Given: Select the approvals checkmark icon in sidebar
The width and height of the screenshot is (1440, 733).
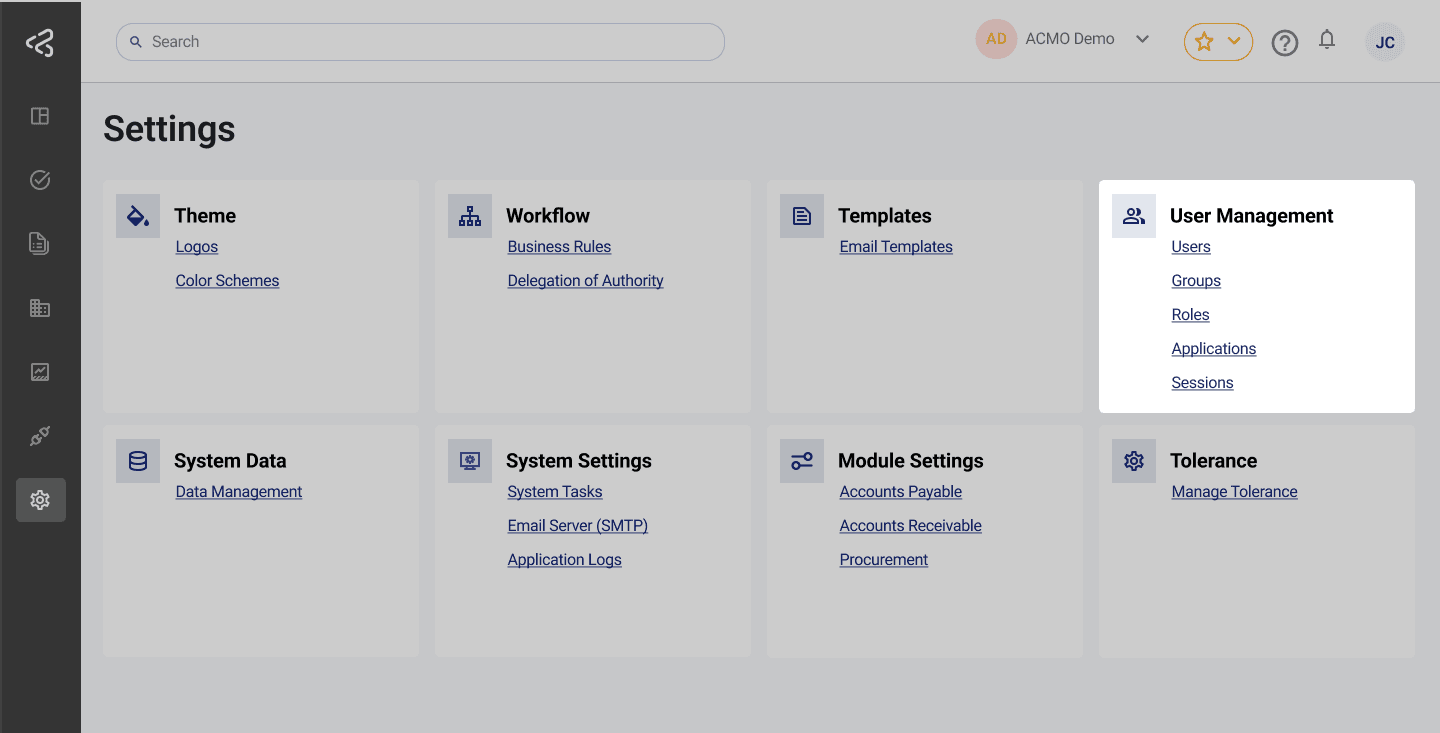Looking at the screenshot, I should coord(40,180).
